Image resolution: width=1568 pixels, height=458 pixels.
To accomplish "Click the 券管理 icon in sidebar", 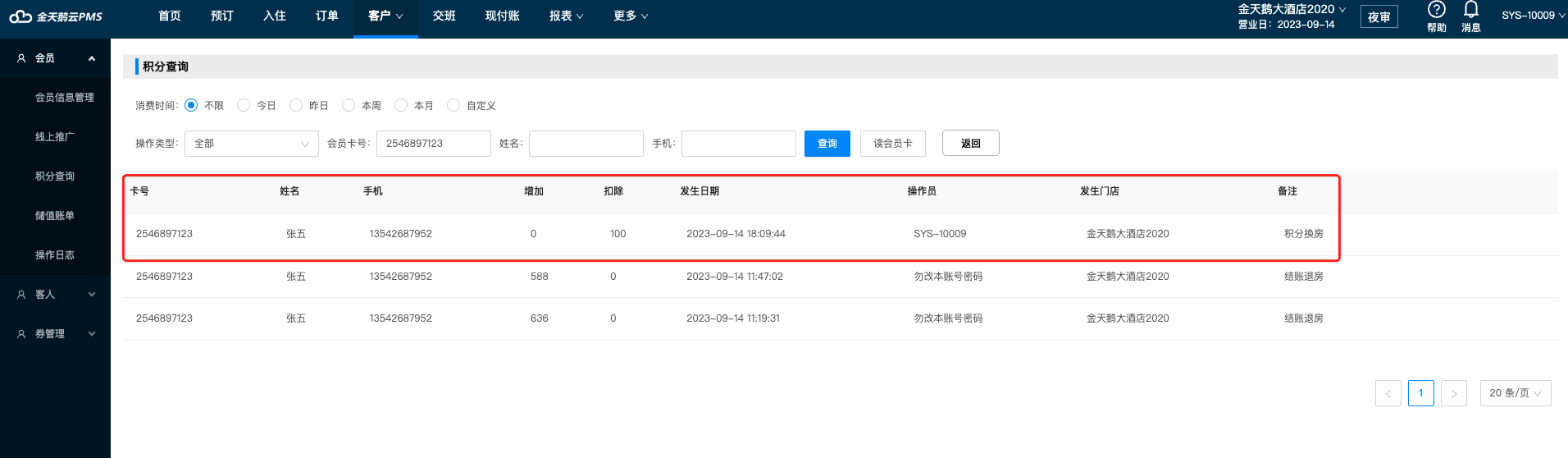I will pos(21,334).
